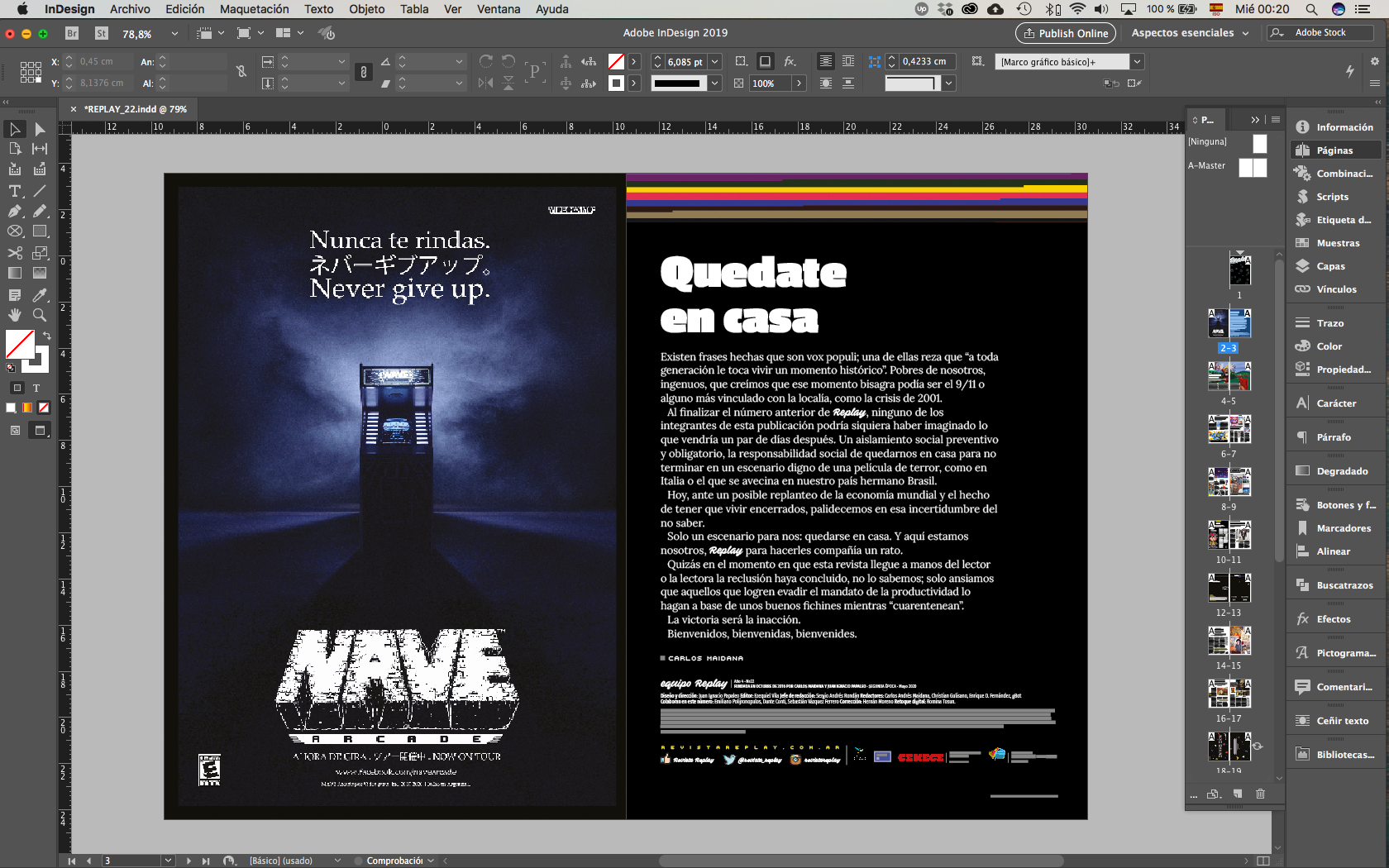Open object style Marco gráfico básico dropdown
The width and height of the screenshot is (1389, 868).
point(1137,61)
